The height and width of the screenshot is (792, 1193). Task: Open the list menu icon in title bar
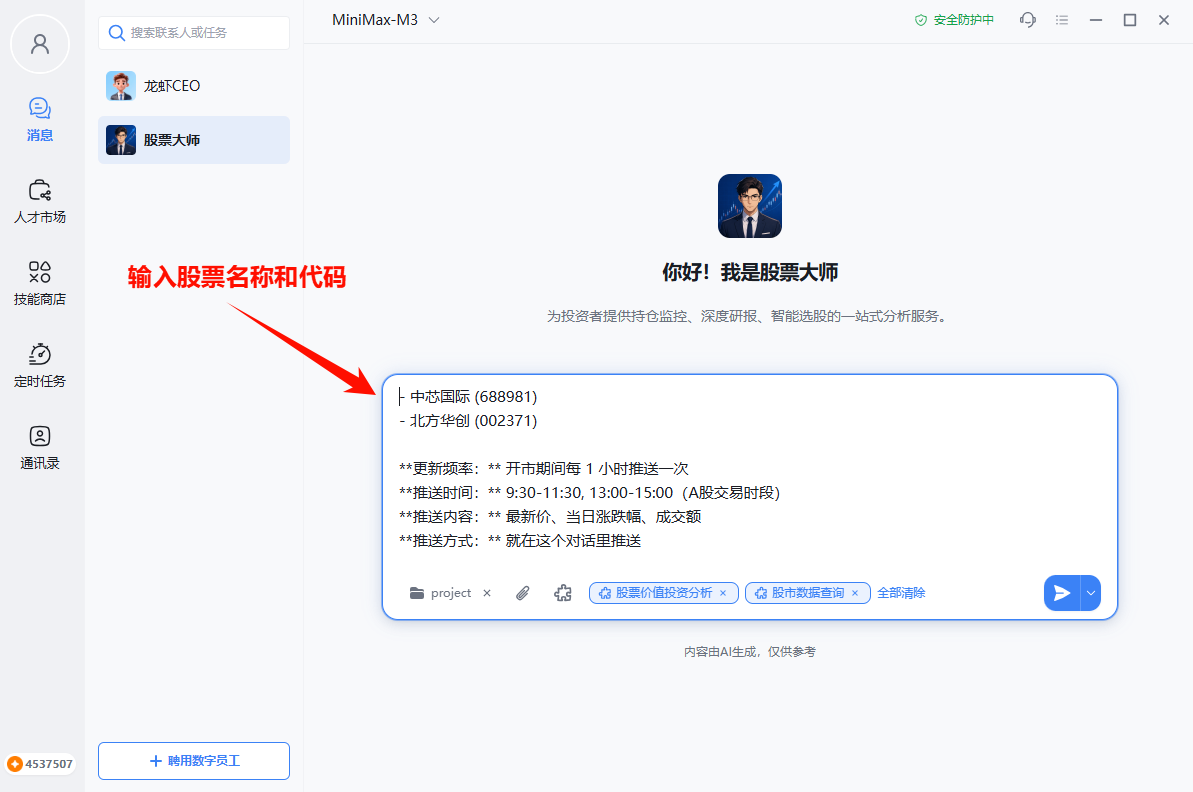point(1062,20)
